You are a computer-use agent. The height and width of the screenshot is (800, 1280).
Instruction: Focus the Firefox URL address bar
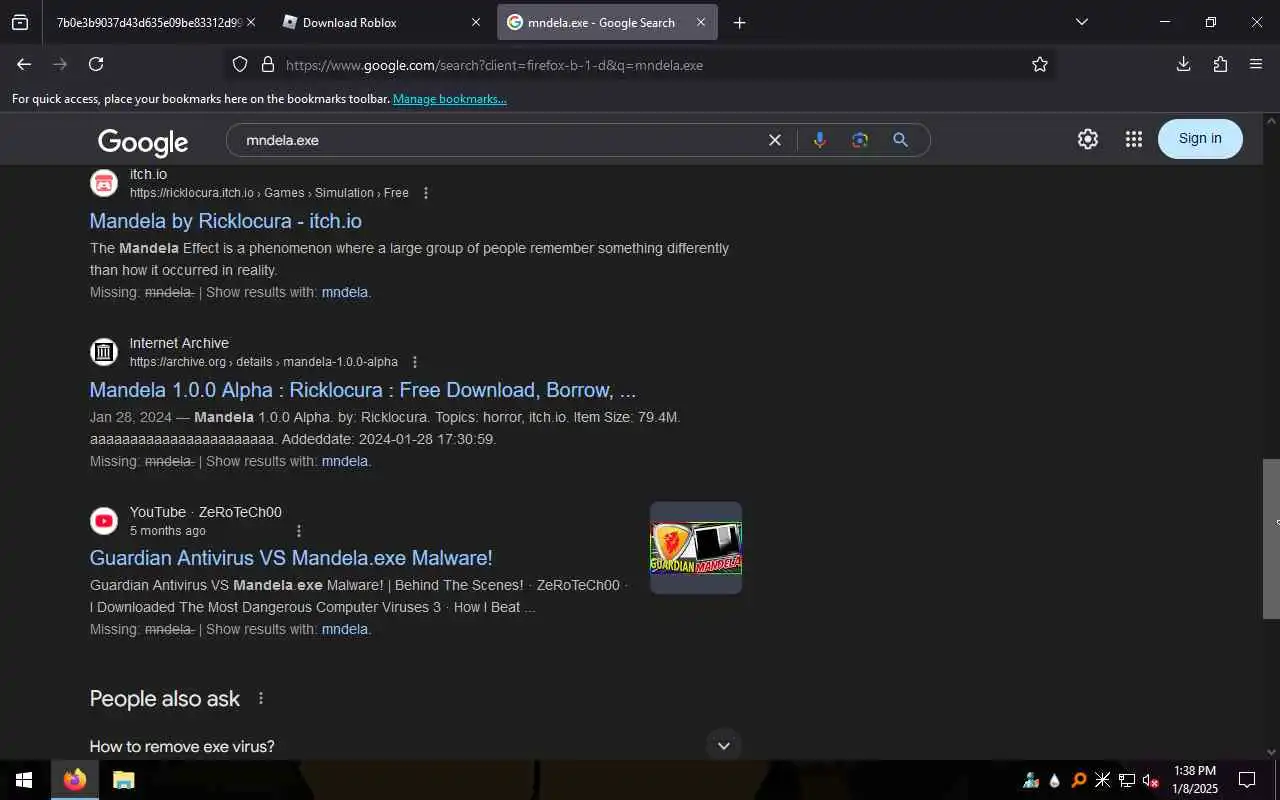coord(640,65)
